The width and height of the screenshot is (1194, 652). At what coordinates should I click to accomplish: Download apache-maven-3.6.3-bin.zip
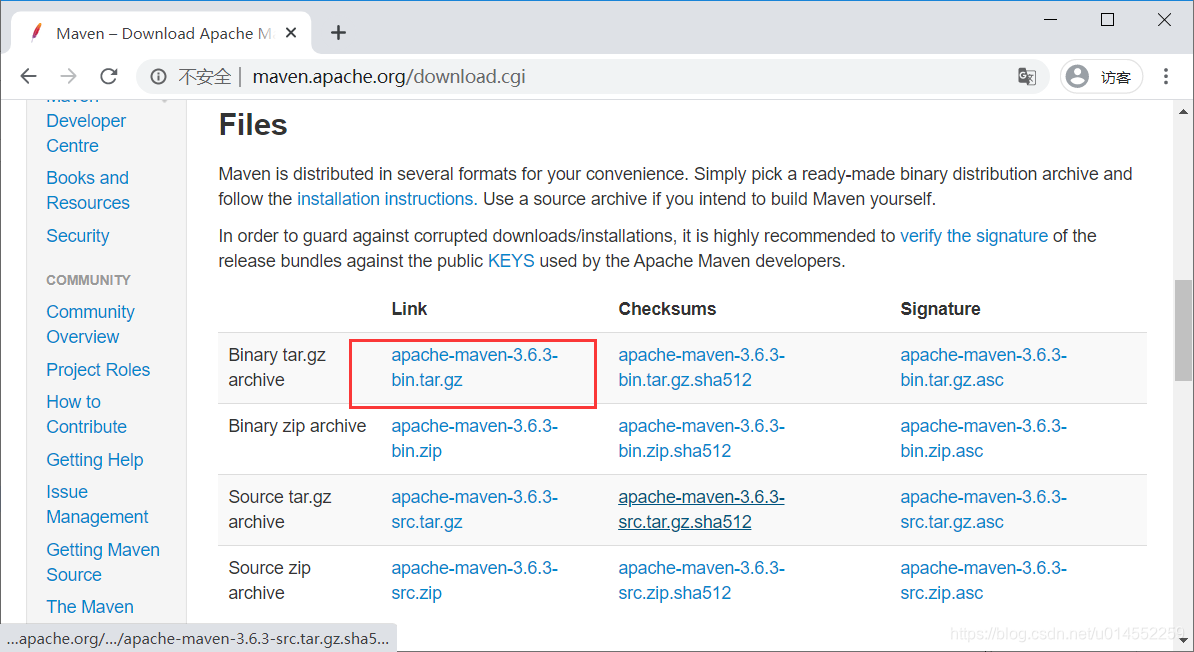point(474,439)
